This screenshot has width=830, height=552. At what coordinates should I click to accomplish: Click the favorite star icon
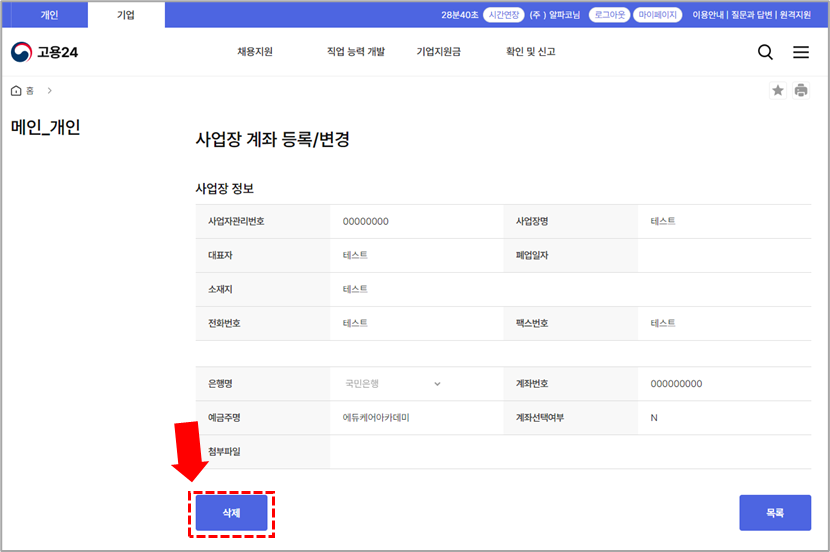click(778, 91)
